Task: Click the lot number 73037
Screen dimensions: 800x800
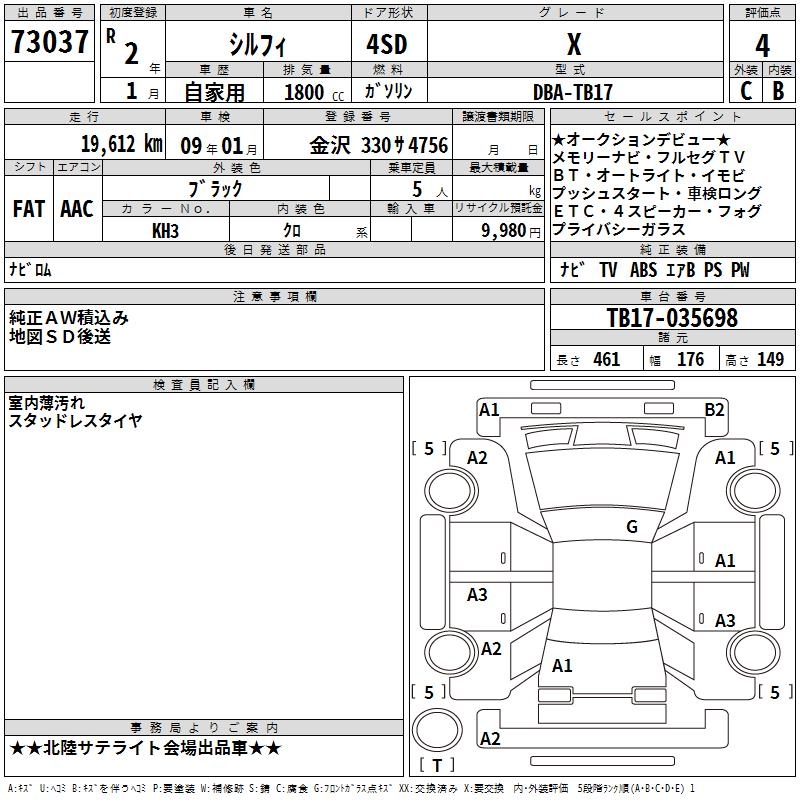Action: point(49,42)
